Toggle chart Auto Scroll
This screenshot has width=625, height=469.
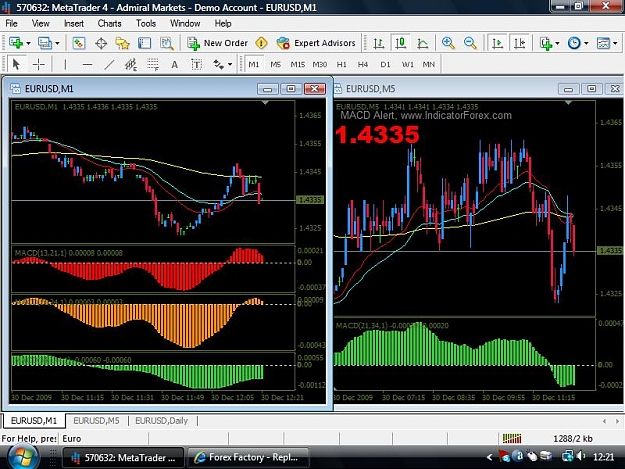pyautogui.click(x=497, y=43)
